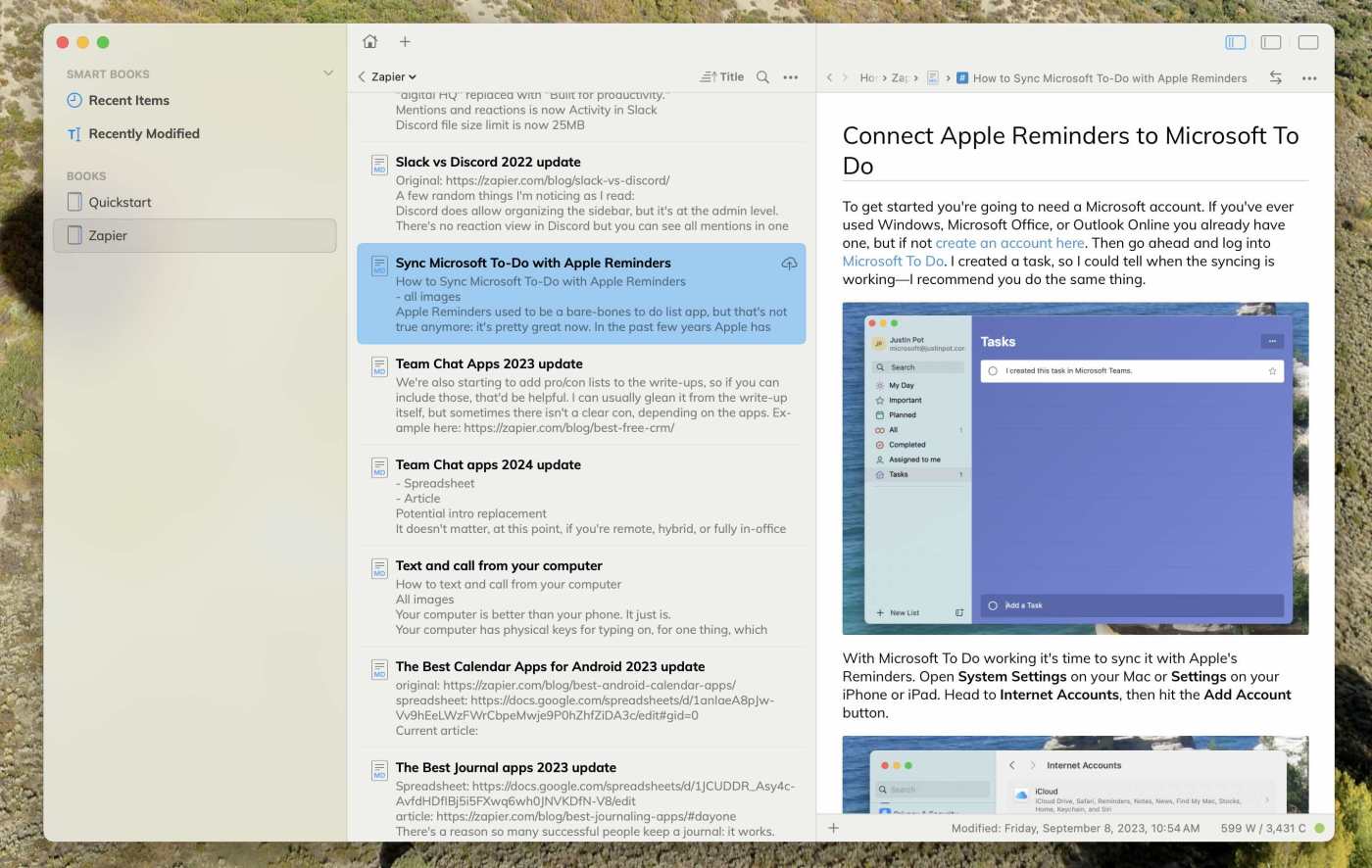The width and height of the screenshot is (1372, 868).
Task: Open the Zapier book dropdown menu
Action: (x=394, y=76)
